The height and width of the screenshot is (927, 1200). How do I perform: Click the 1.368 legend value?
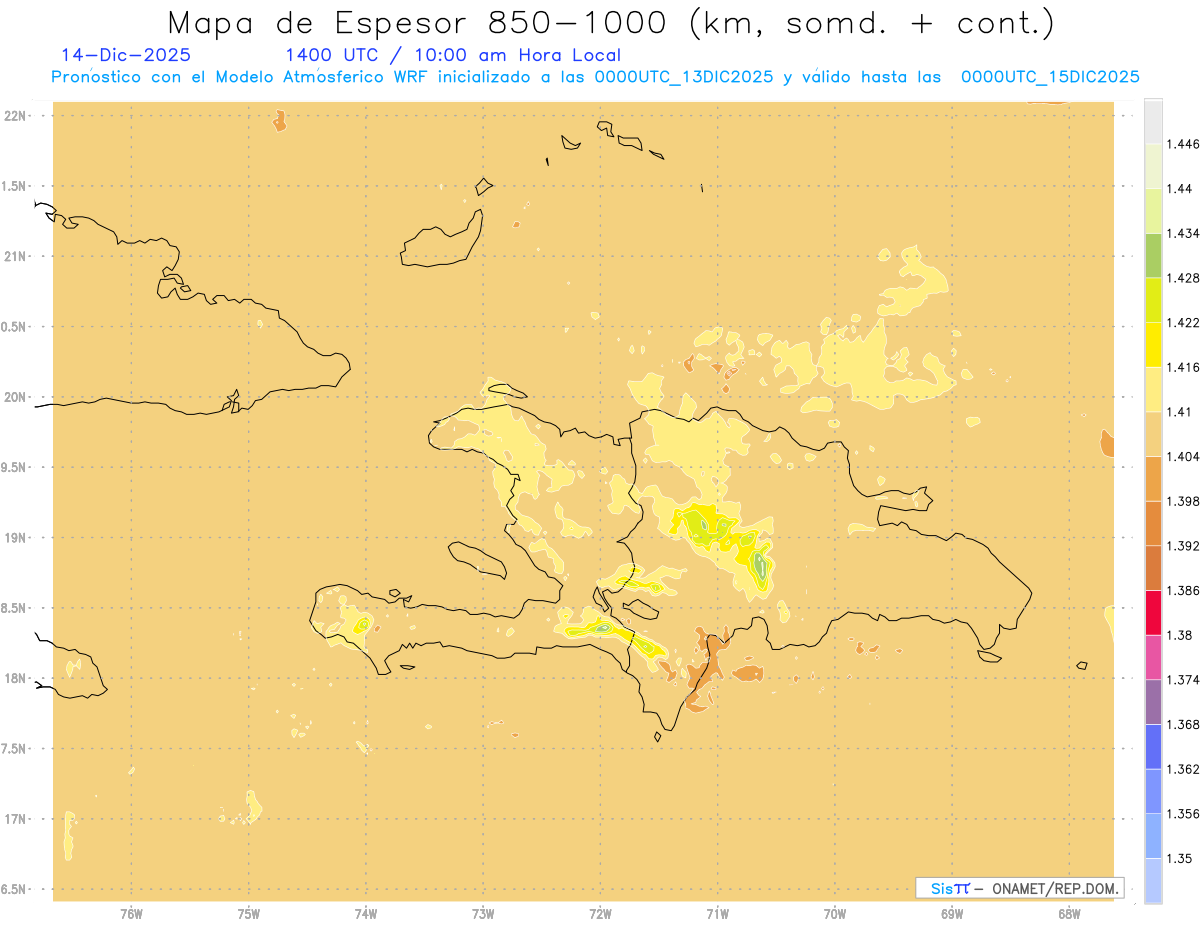pyautogui.click(x=1184, y=724)
